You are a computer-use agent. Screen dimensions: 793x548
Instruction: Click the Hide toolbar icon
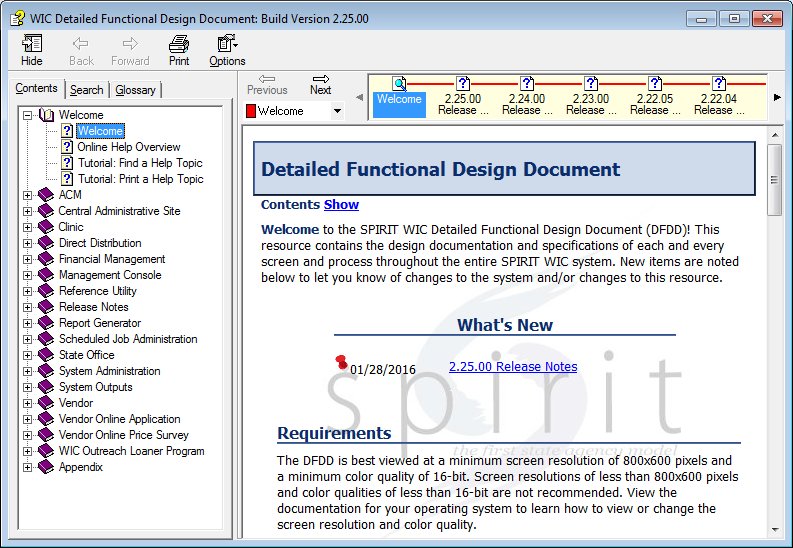tap(31, 44)
